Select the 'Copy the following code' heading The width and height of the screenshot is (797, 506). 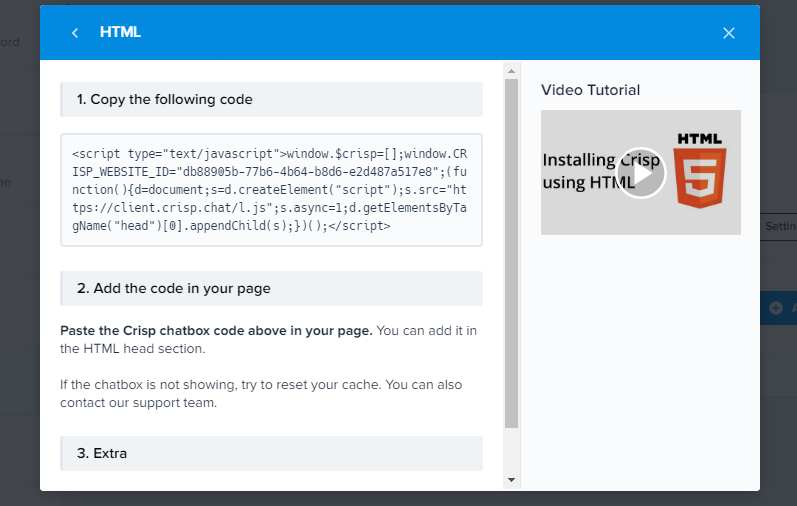click(165, 100)
